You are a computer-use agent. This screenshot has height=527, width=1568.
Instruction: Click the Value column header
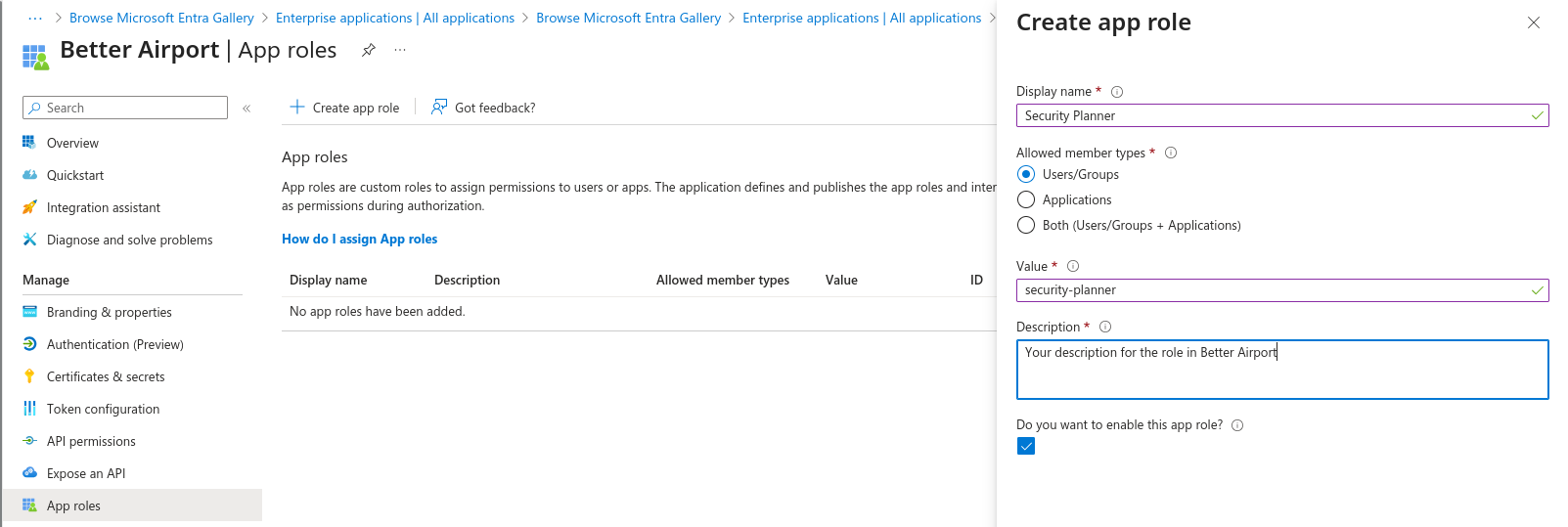tap(841, 280)
